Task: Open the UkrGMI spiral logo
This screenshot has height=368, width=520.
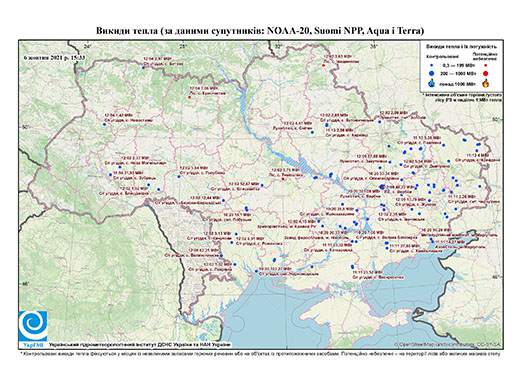Action: click(33, 326)
